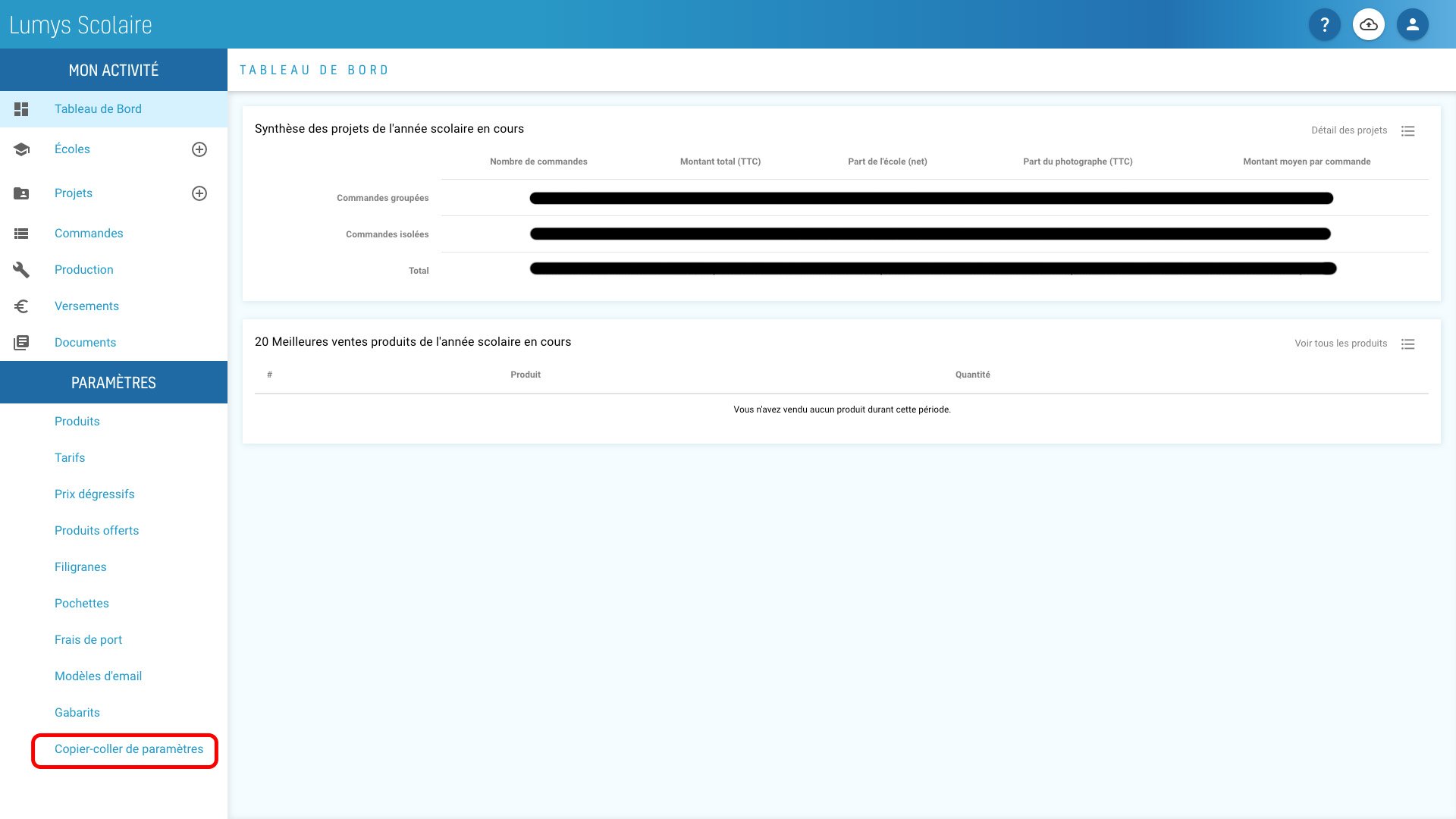
Task: Add a new school with plus icon
Action: pyautogui.click(x=199, y=149)
